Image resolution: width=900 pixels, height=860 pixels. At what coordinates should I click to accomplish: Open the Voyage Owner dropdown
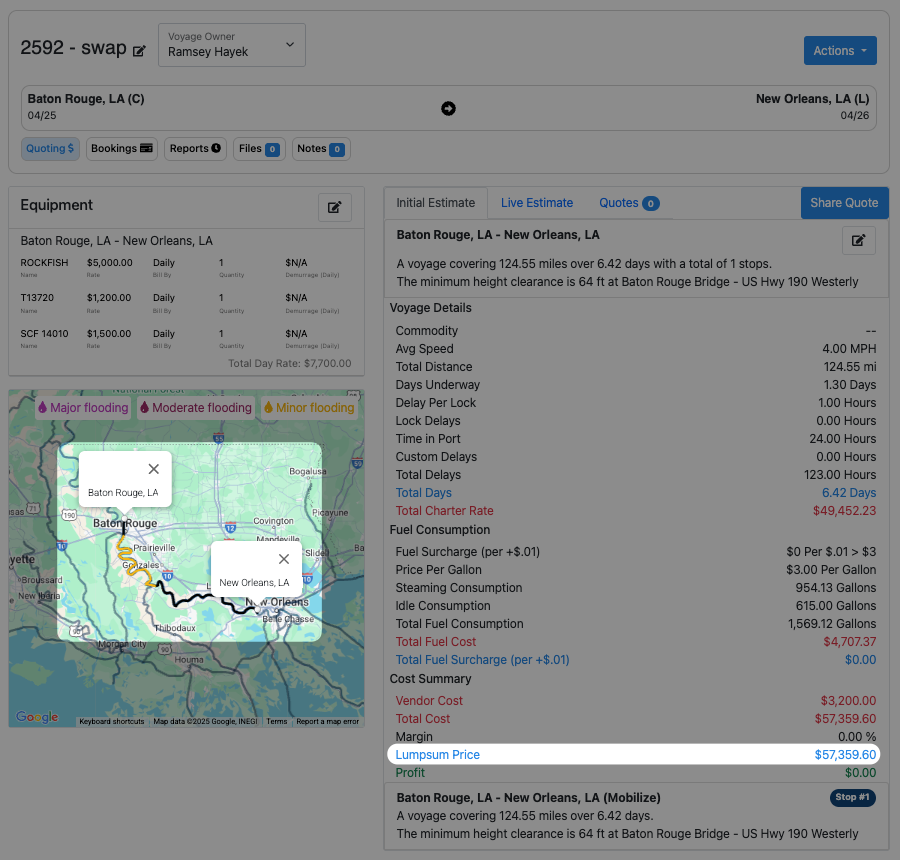pyautogui.click(x=232, y=45)
